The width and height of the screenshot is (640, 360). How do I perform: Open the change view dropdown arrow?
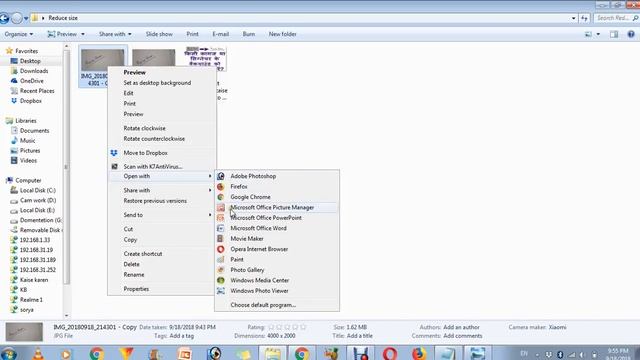598,34
